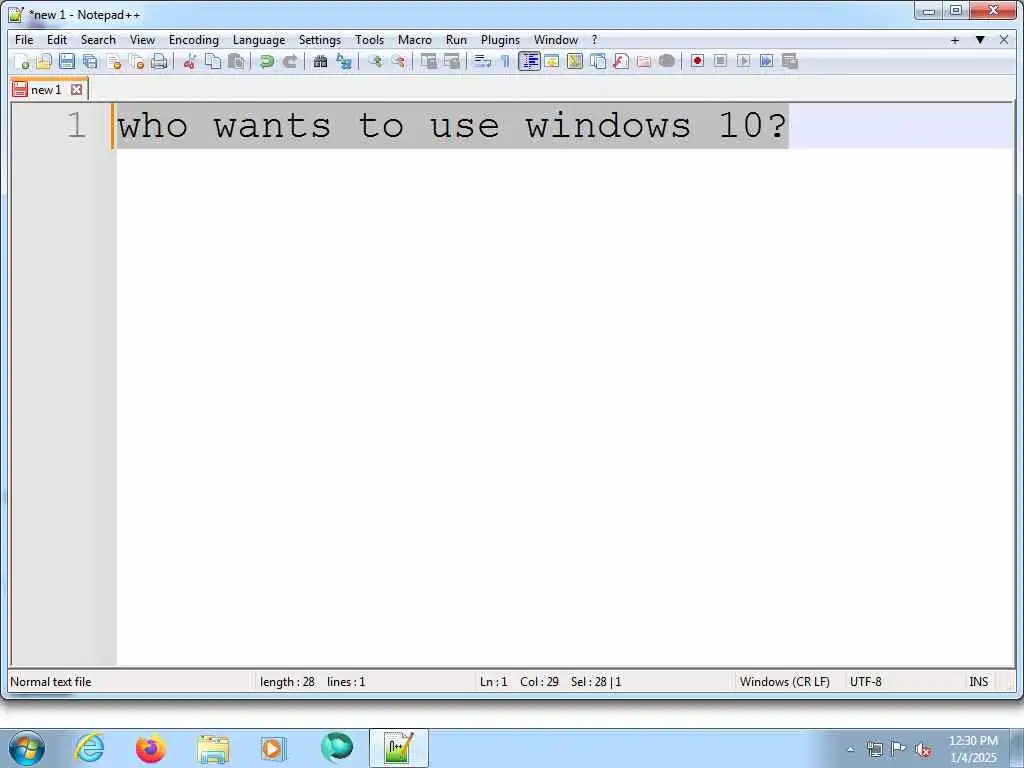Close the new 1 tab with its X
Screen dimensions: 1024x768
coord(76,89)
